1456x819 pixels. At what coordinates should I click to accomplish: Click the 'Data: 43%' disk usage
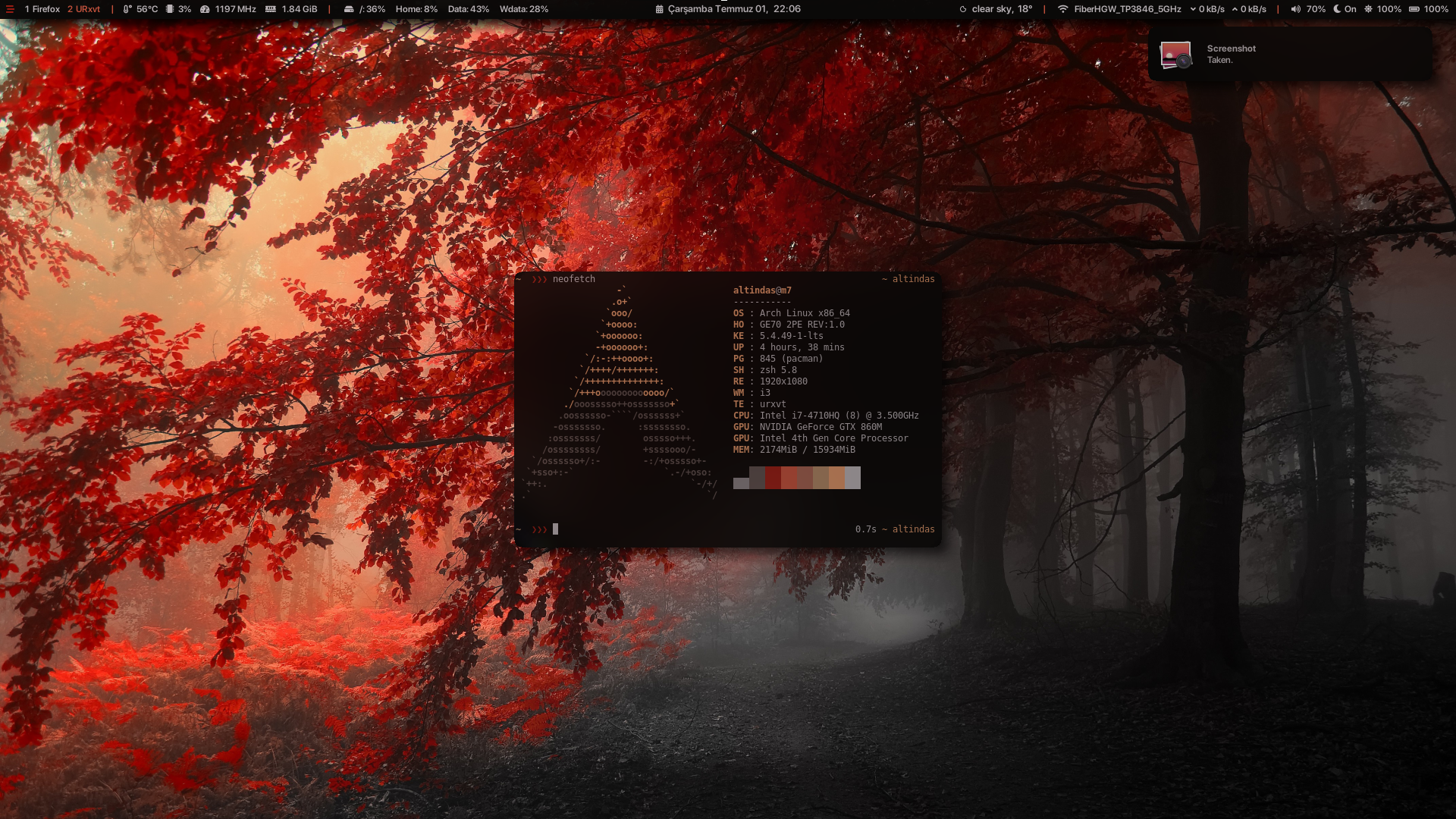468,9
